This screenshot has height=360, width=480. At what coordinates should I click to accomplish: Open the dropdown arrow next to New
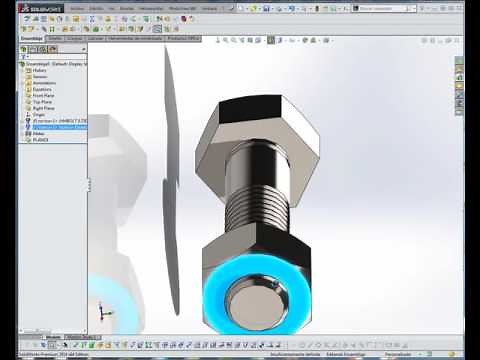click(x=247, y=9)
